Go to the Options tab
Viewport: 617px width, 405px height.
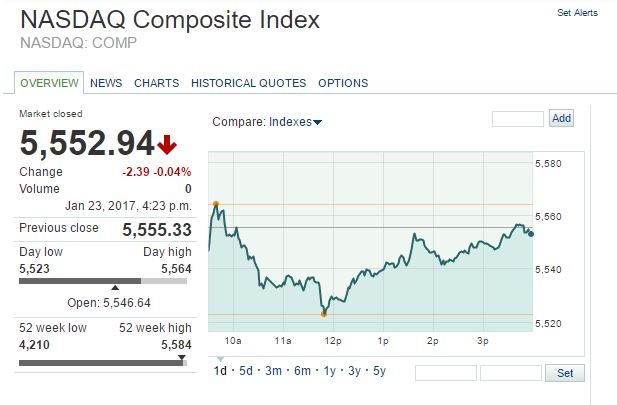click(343, 83)
